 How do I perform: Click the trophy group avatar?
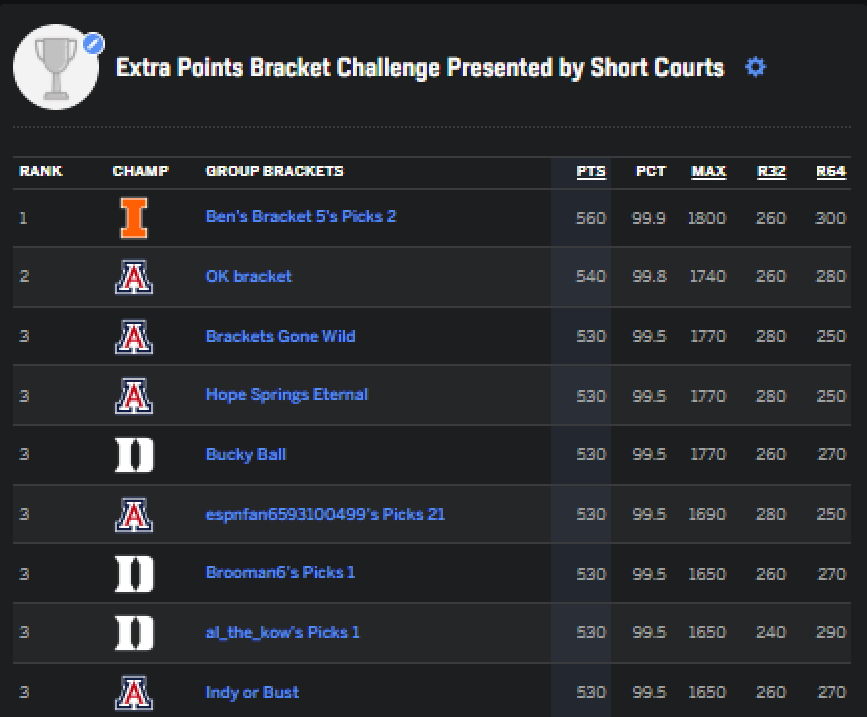tap(56, 67)
